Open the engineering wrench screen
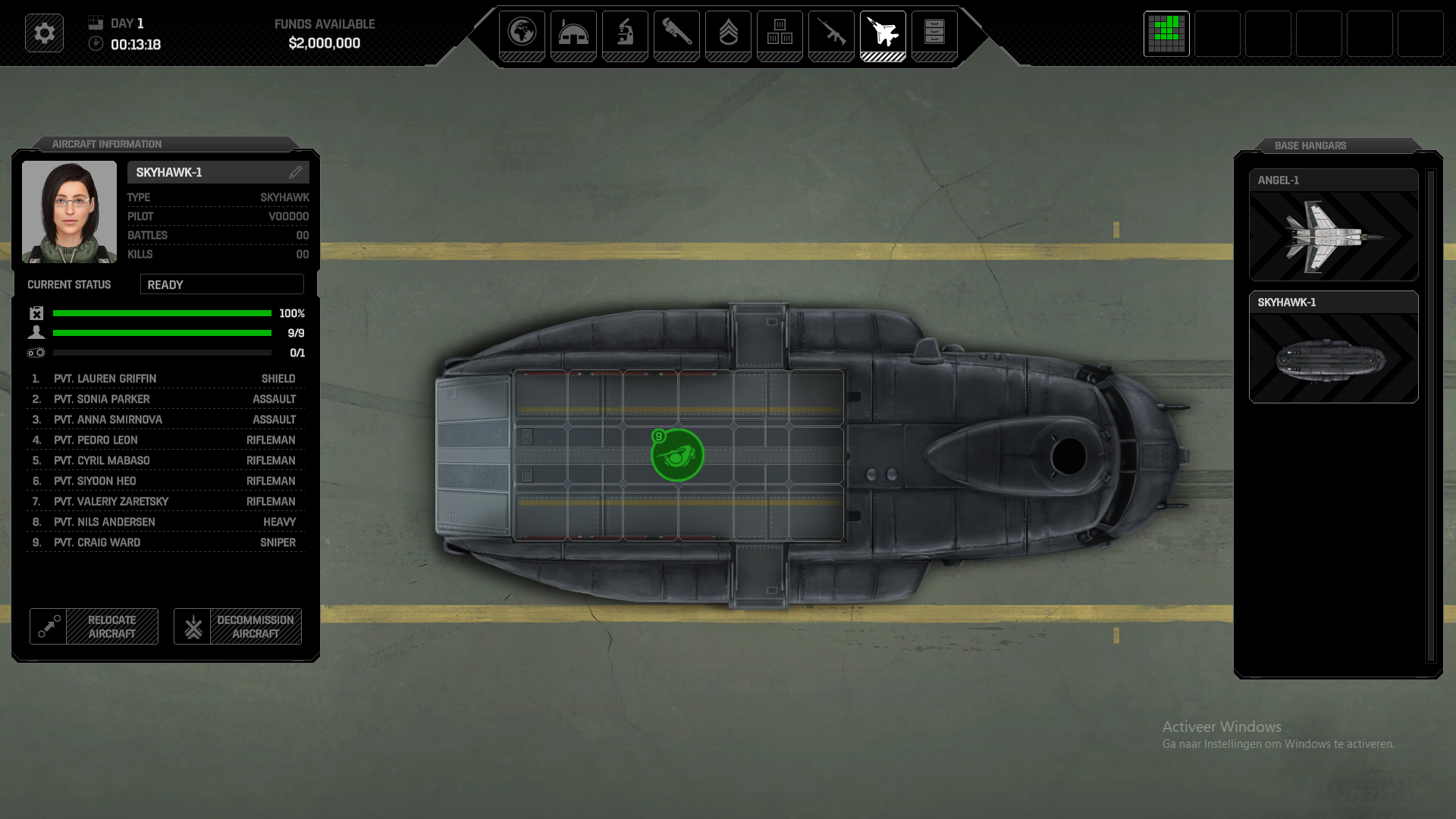Viewport: 1456px width, 819px height. coord(676,33)
